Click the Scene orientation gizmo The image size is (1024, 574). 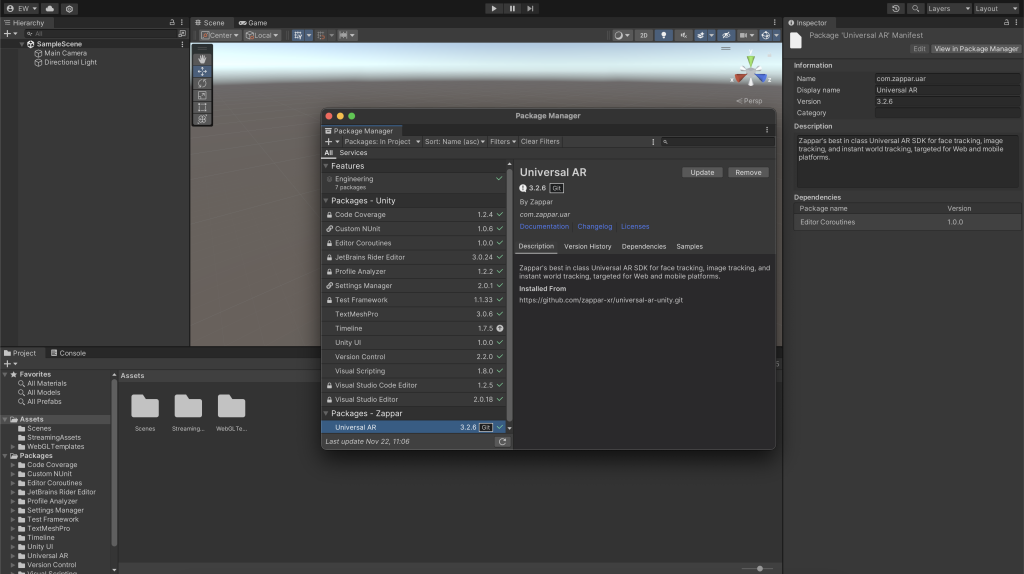(750, 71)
